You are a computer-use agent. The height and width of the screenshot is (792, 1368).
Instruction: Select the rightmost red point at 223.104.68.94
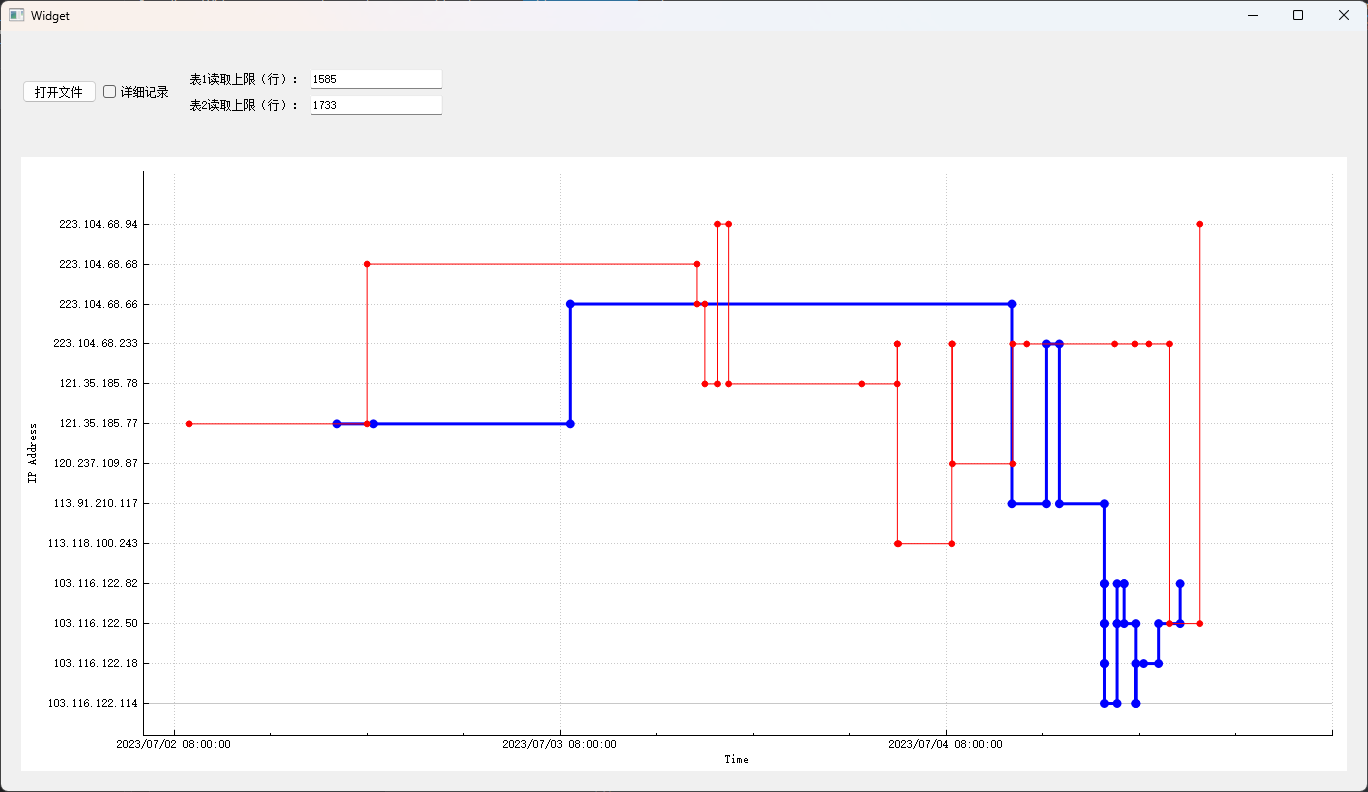coord(1199,224)
